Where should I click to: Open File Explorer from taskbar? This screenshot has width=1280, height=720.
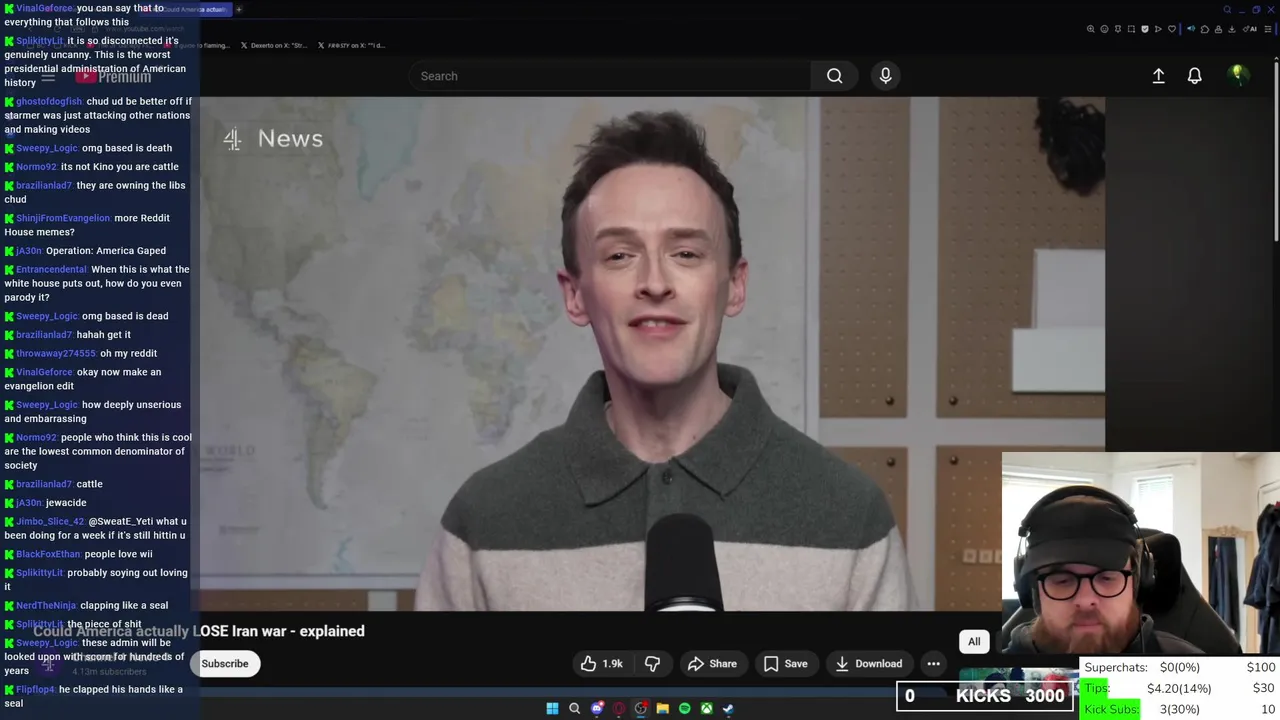tap(662, 709)
